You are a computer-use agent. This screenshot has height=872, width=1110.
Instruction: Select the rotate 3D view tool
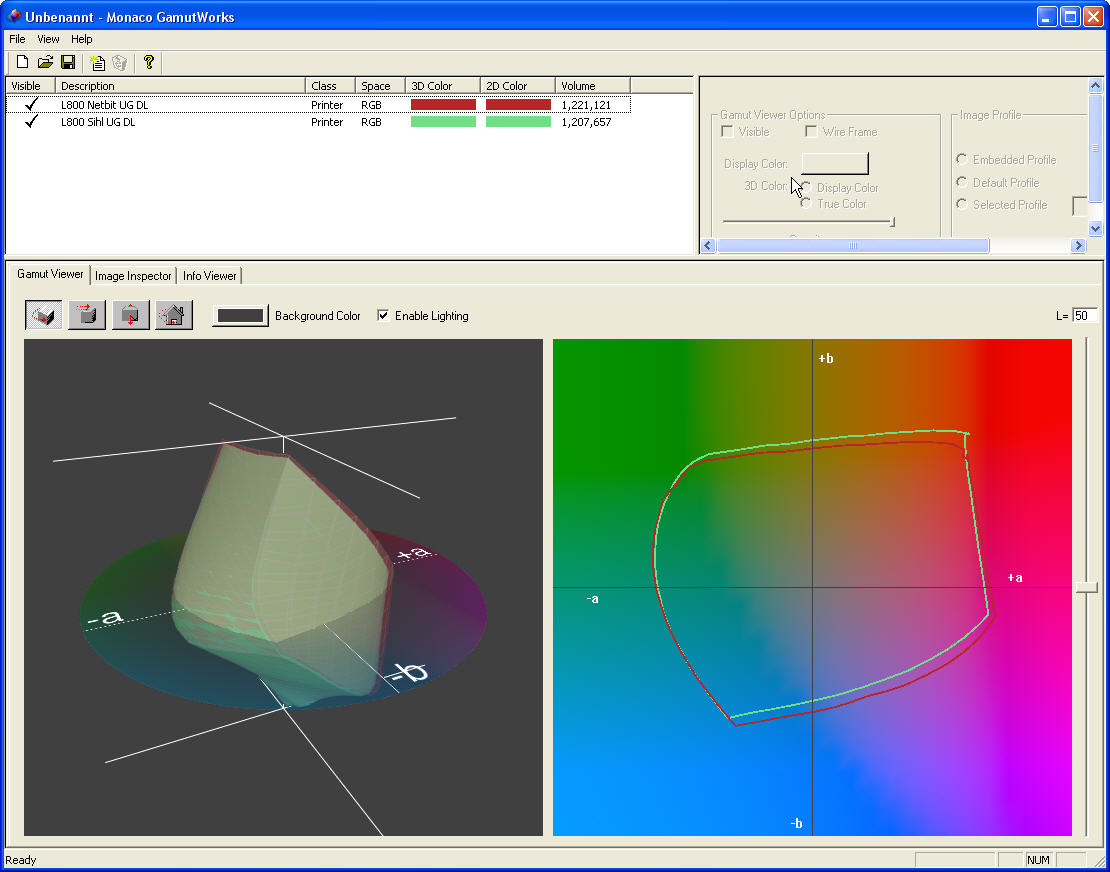coord(43,315)
